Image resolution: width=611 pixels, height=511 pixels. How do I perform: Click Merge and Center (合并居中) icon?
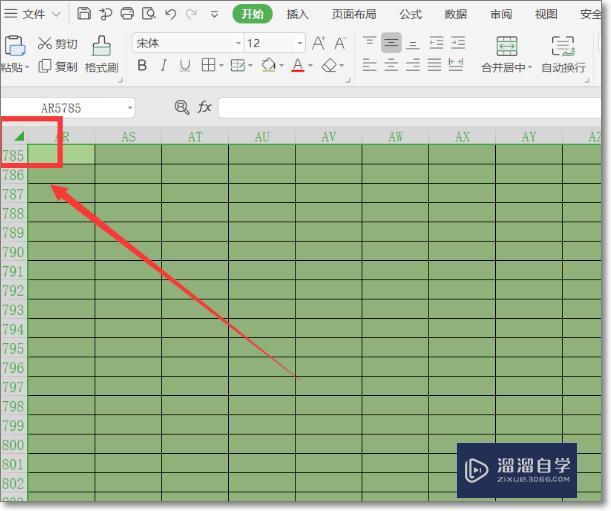click(507, 46)
